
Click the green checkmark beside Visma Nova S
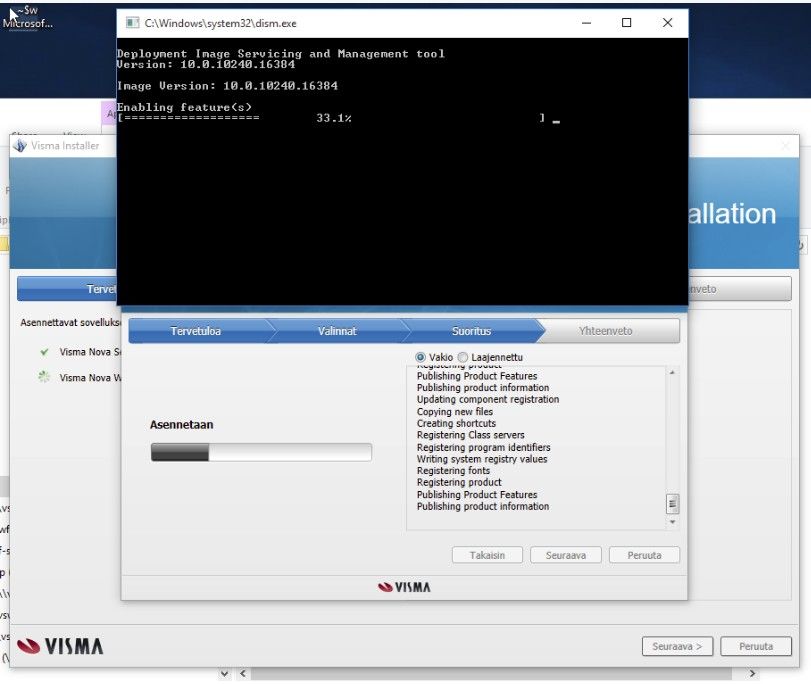(44, 352)
